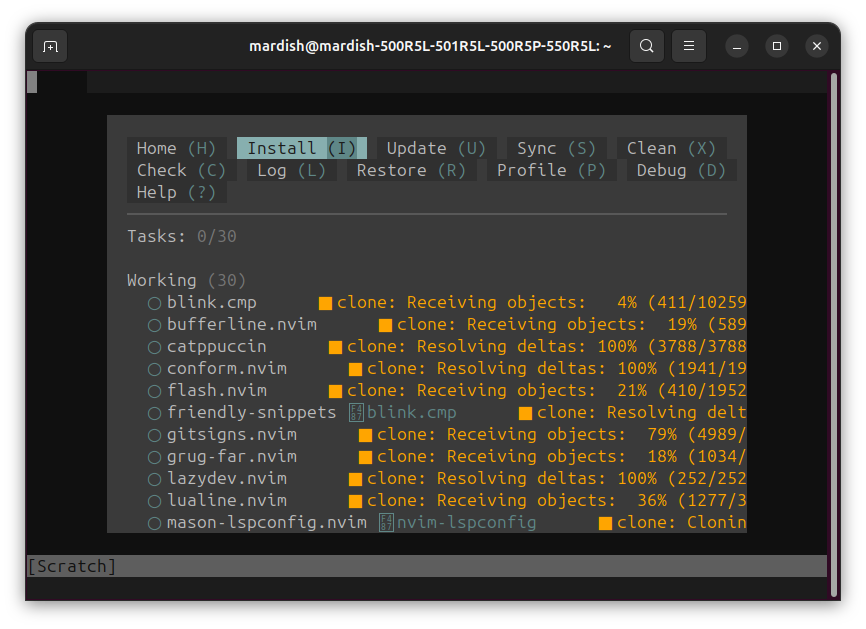Click the circle marker beside lazydev.nvim
This screenshot has height=629, width=866.
pos(154,479)
